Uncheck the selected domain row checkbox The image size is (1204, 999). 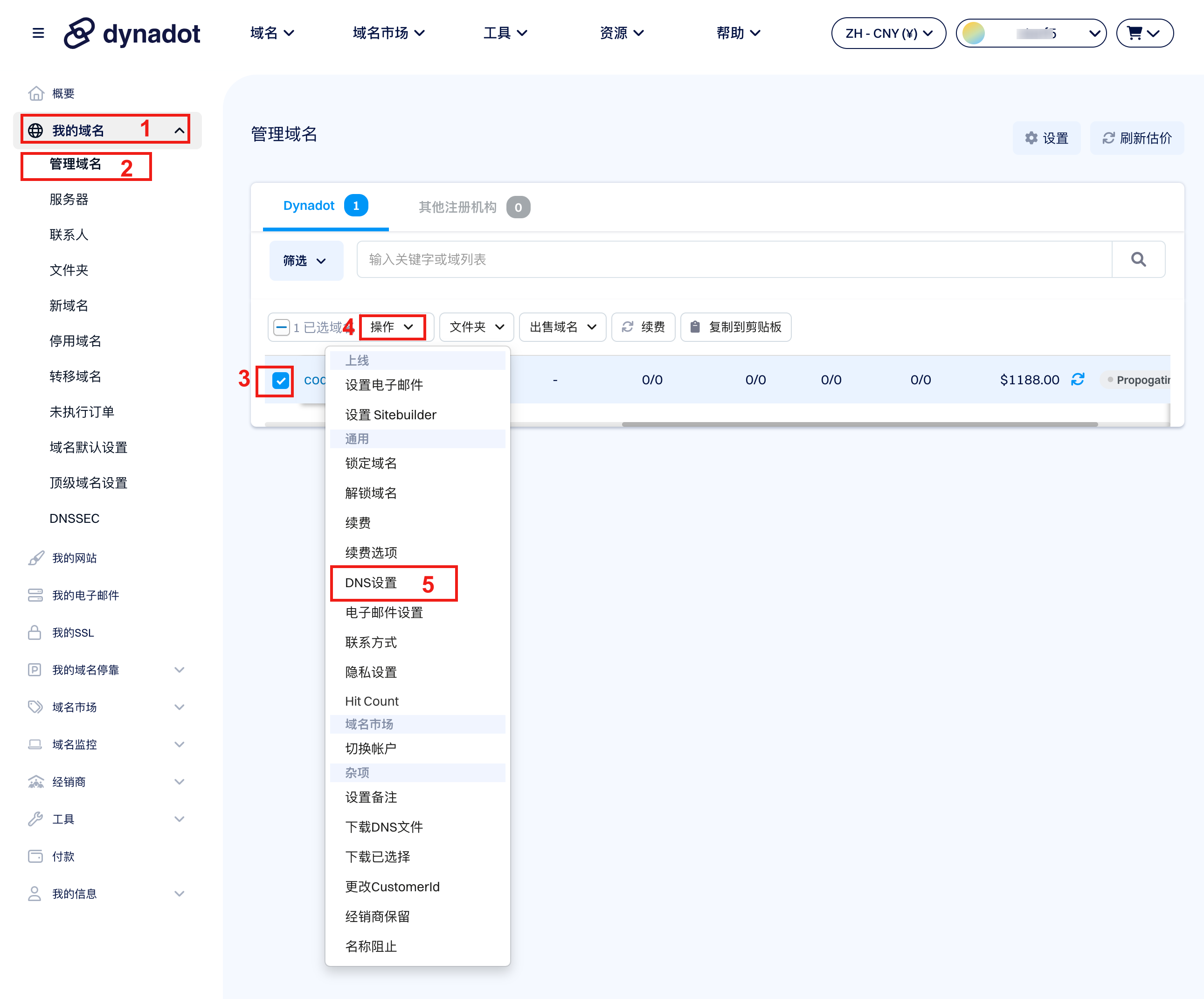[280, 380]
